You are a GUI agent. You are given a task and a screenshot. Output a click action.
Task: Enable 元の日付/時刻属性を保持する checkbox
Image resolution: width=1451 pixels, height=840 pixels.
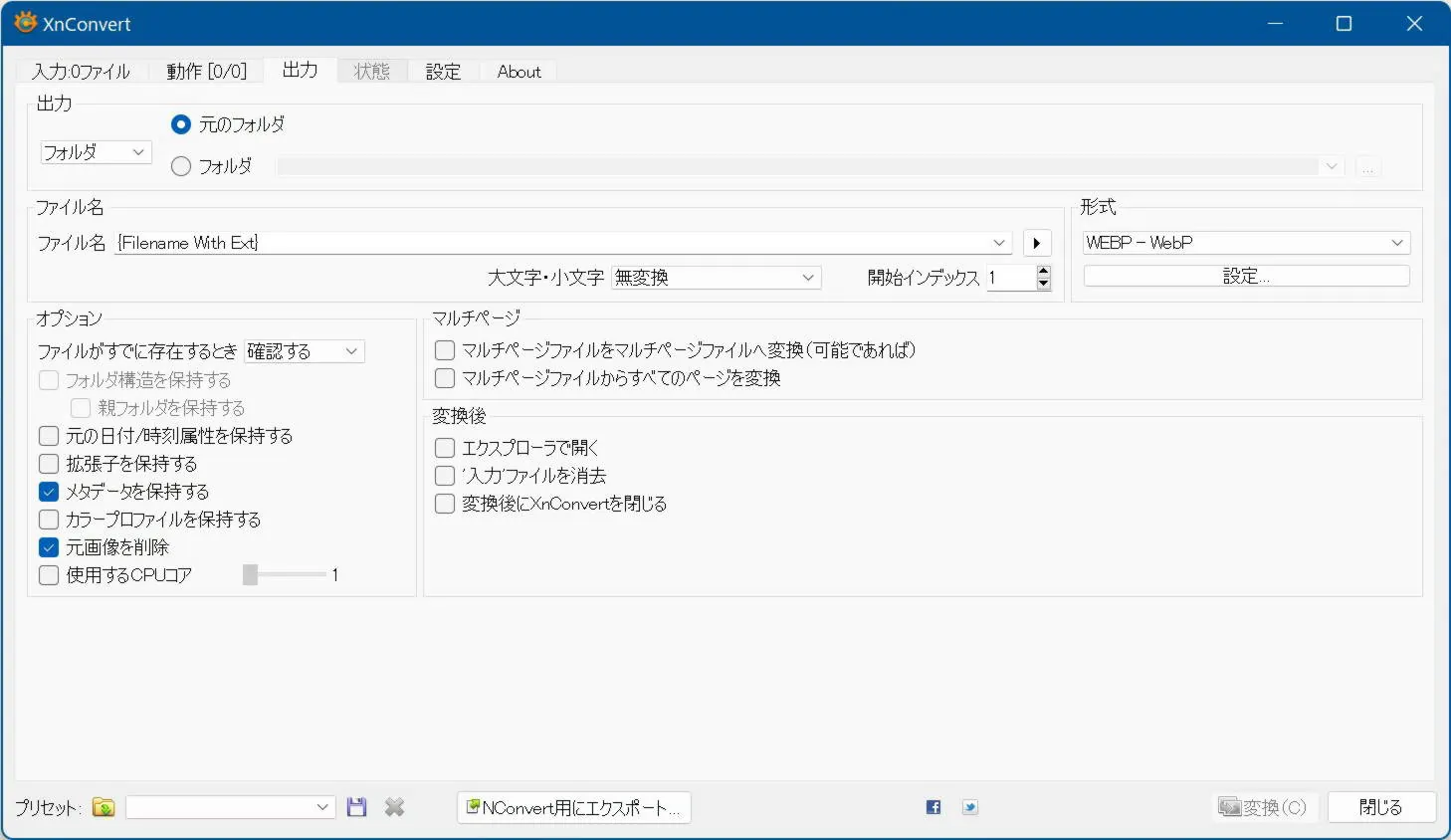tap(49, 436)
